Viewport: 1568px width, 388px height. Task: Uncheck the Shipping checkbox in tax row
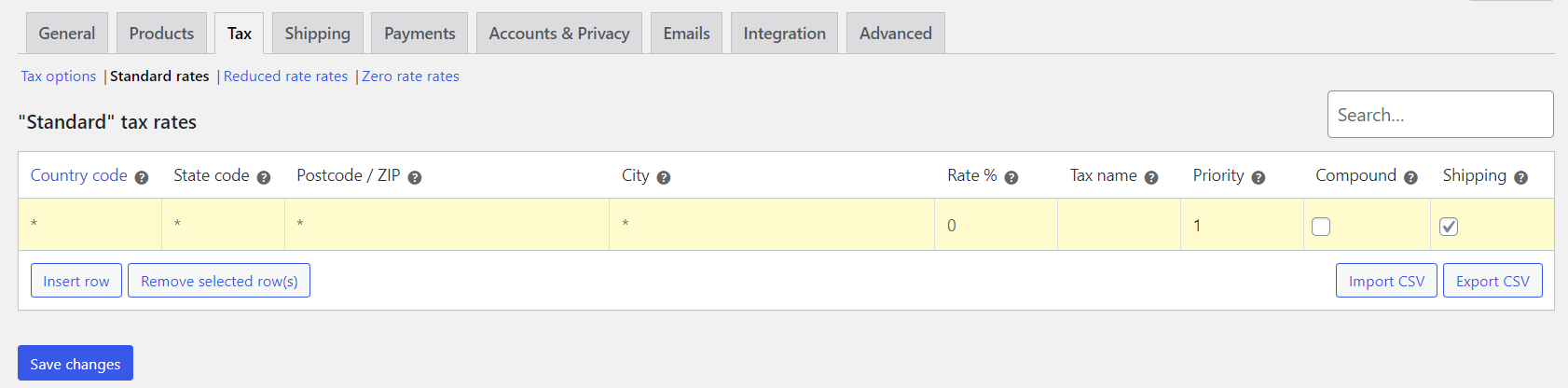click(1449, 227)
